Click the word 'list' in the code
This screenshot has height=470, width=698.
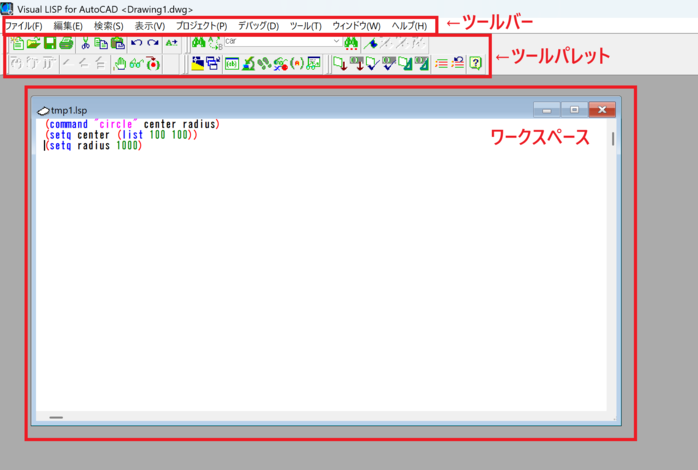pos(132,135)
